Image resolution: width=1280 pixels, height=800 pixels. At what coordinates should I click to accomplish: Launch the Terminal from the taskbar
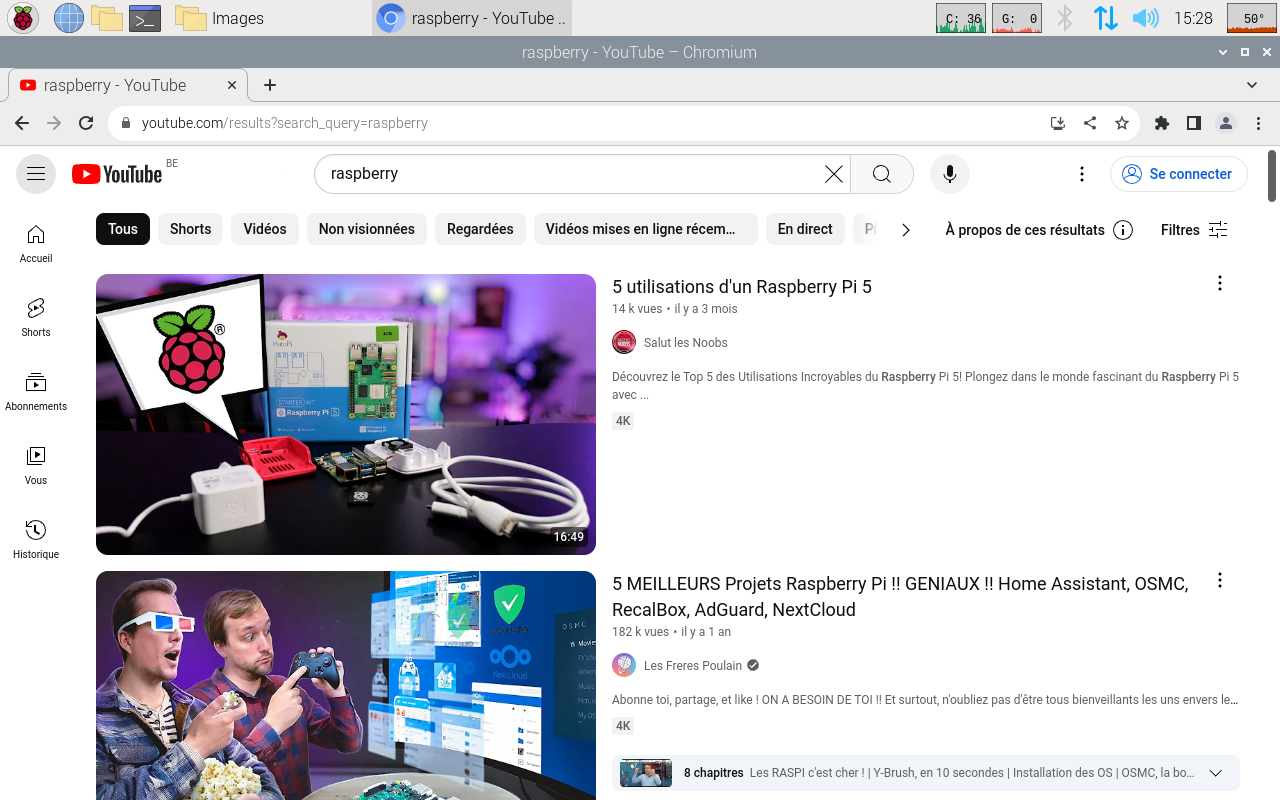click(145, 18)
